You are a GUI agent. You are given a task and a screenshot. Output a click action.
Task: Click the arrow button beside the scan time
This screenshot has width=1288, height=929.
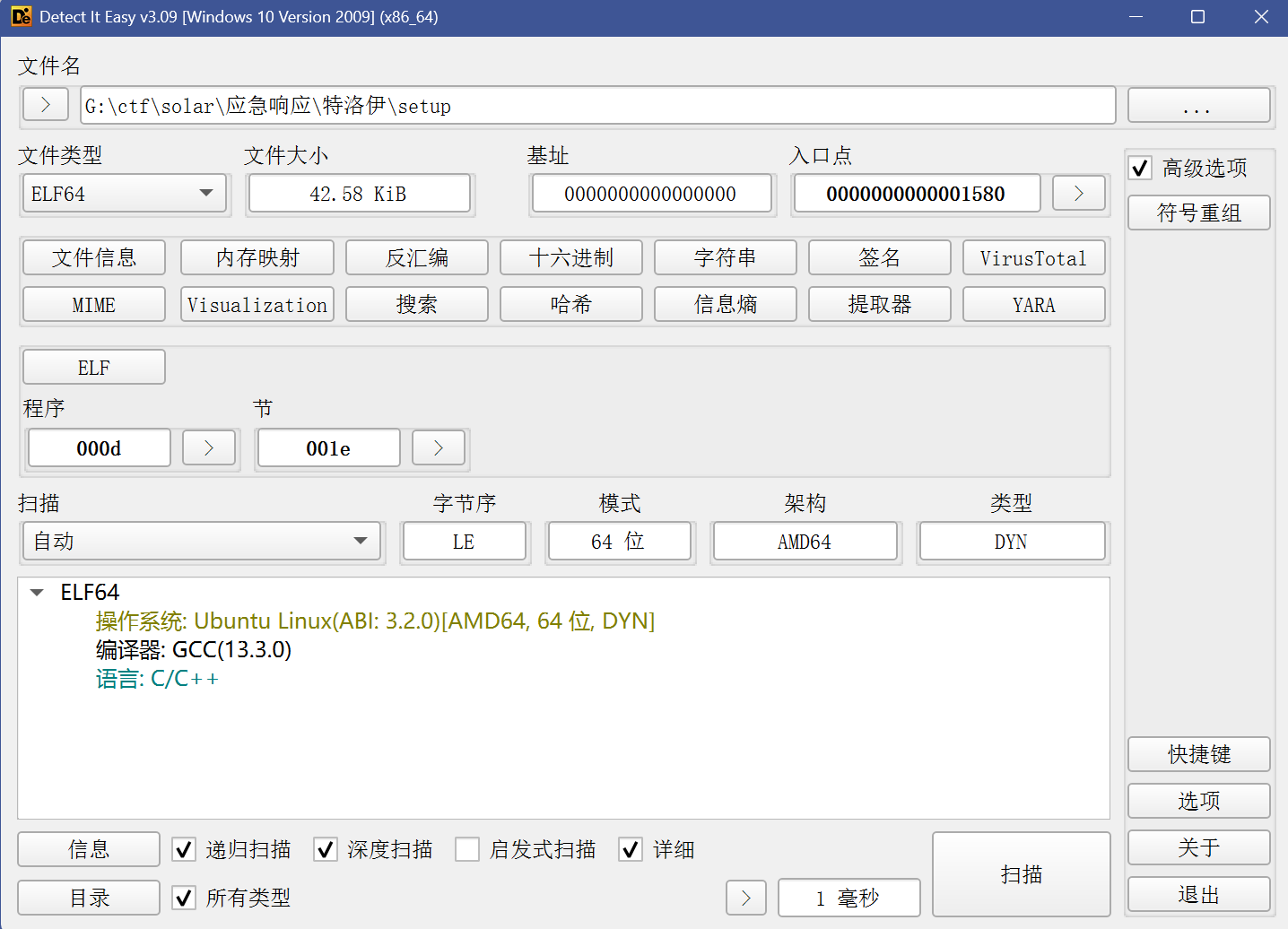(746, 898)
